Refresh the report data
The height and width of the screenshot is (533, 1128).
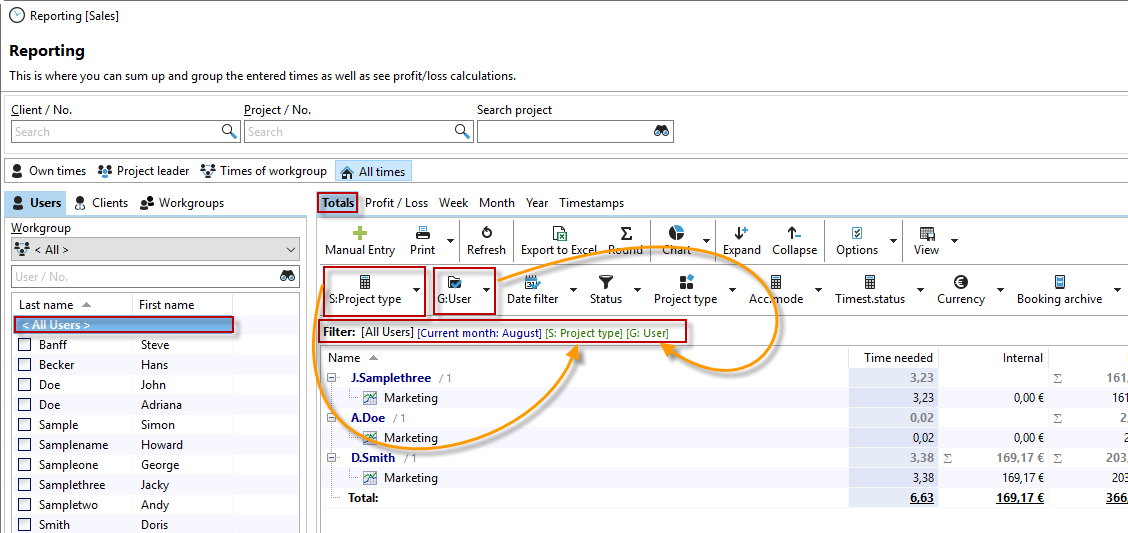[x=486, y=232]
